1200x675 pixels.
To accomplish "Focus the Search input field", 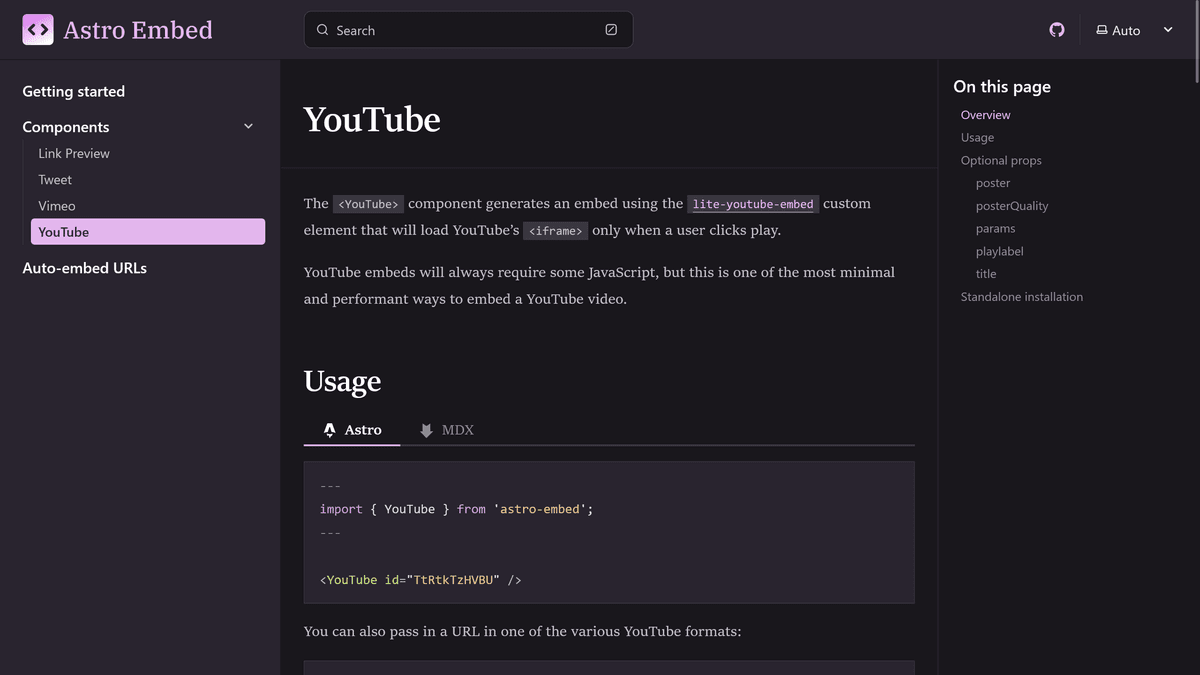I will 468,30.
